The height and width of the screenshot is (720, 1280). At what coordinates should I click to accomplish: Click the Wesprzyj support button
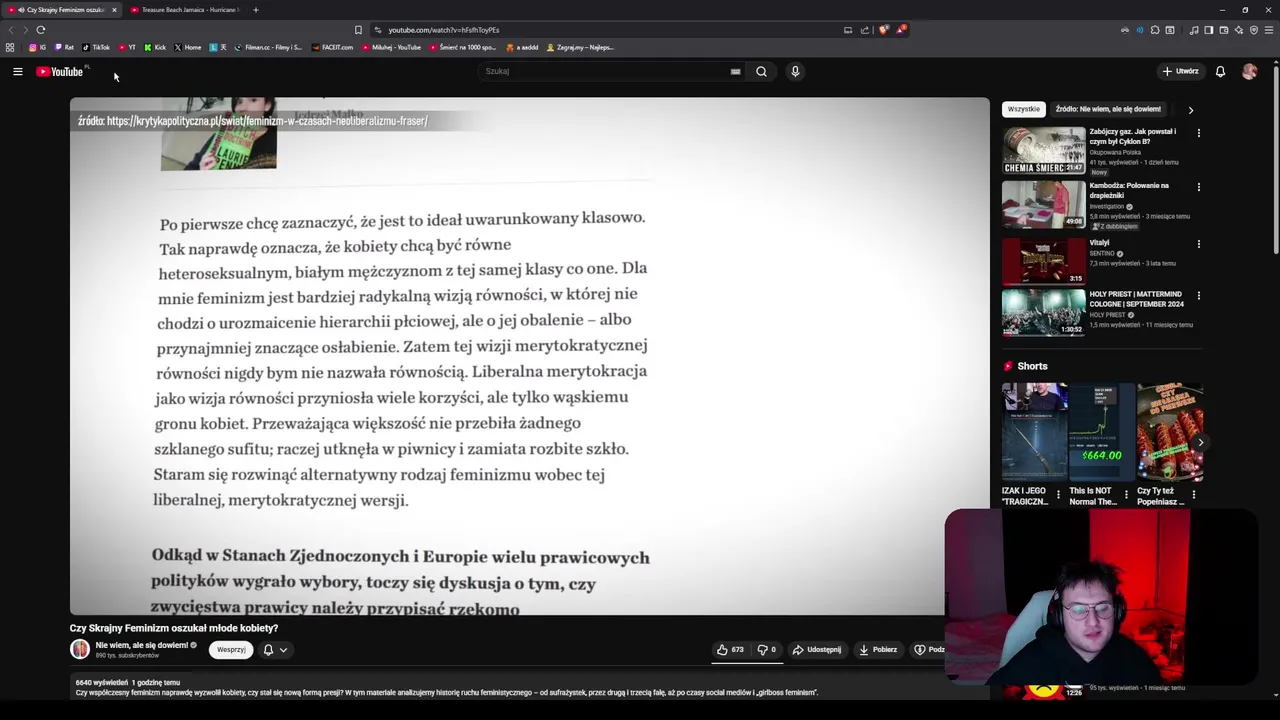pyautogui.click(x=231, y=650)
